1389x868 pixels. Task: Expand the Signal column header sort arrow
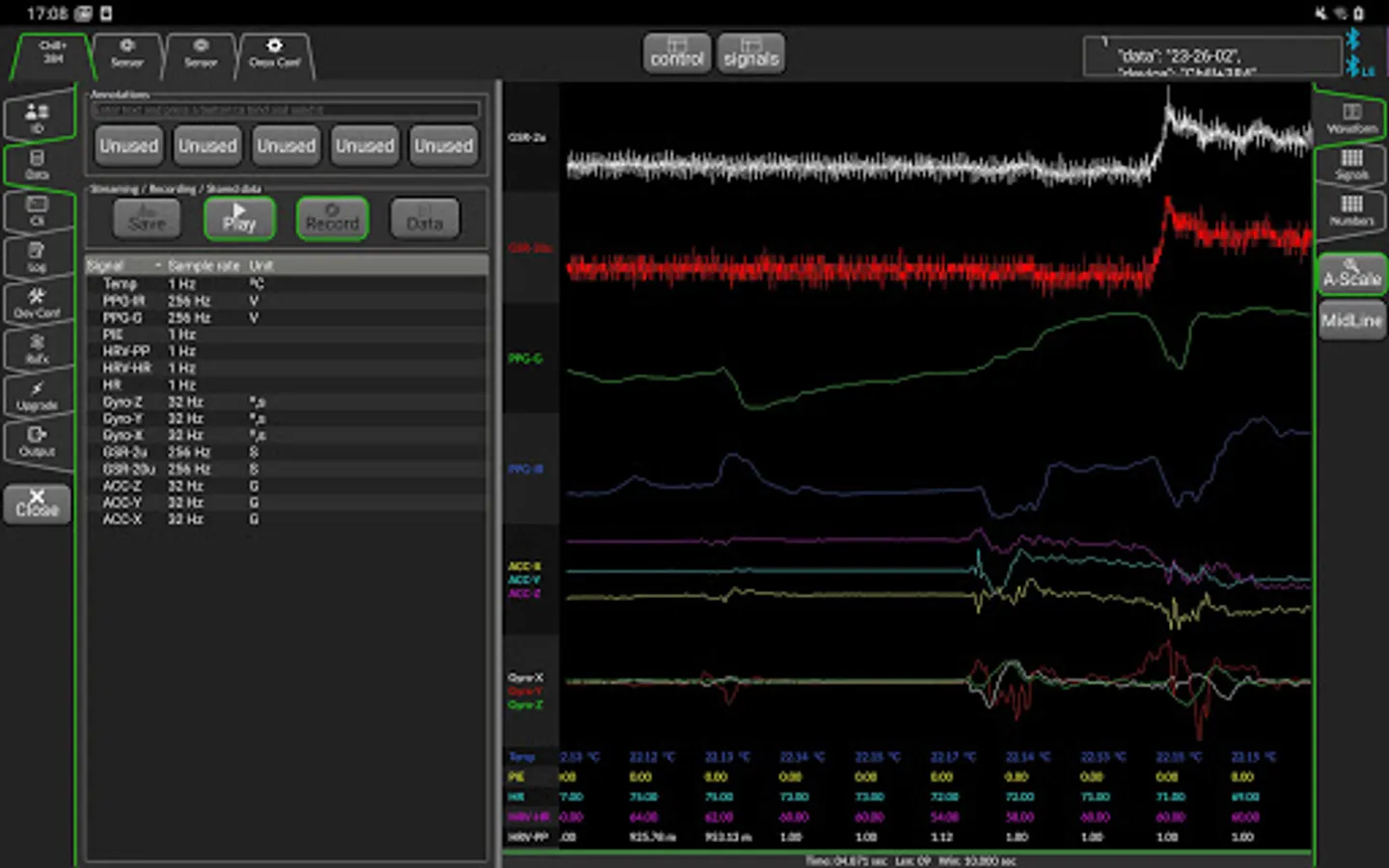[158, 265]
